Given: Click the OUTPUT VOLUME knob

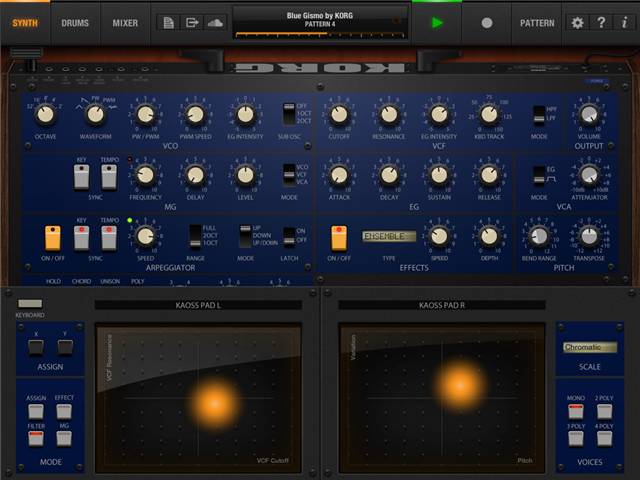Looking at the screenshot, I should 589,115.
